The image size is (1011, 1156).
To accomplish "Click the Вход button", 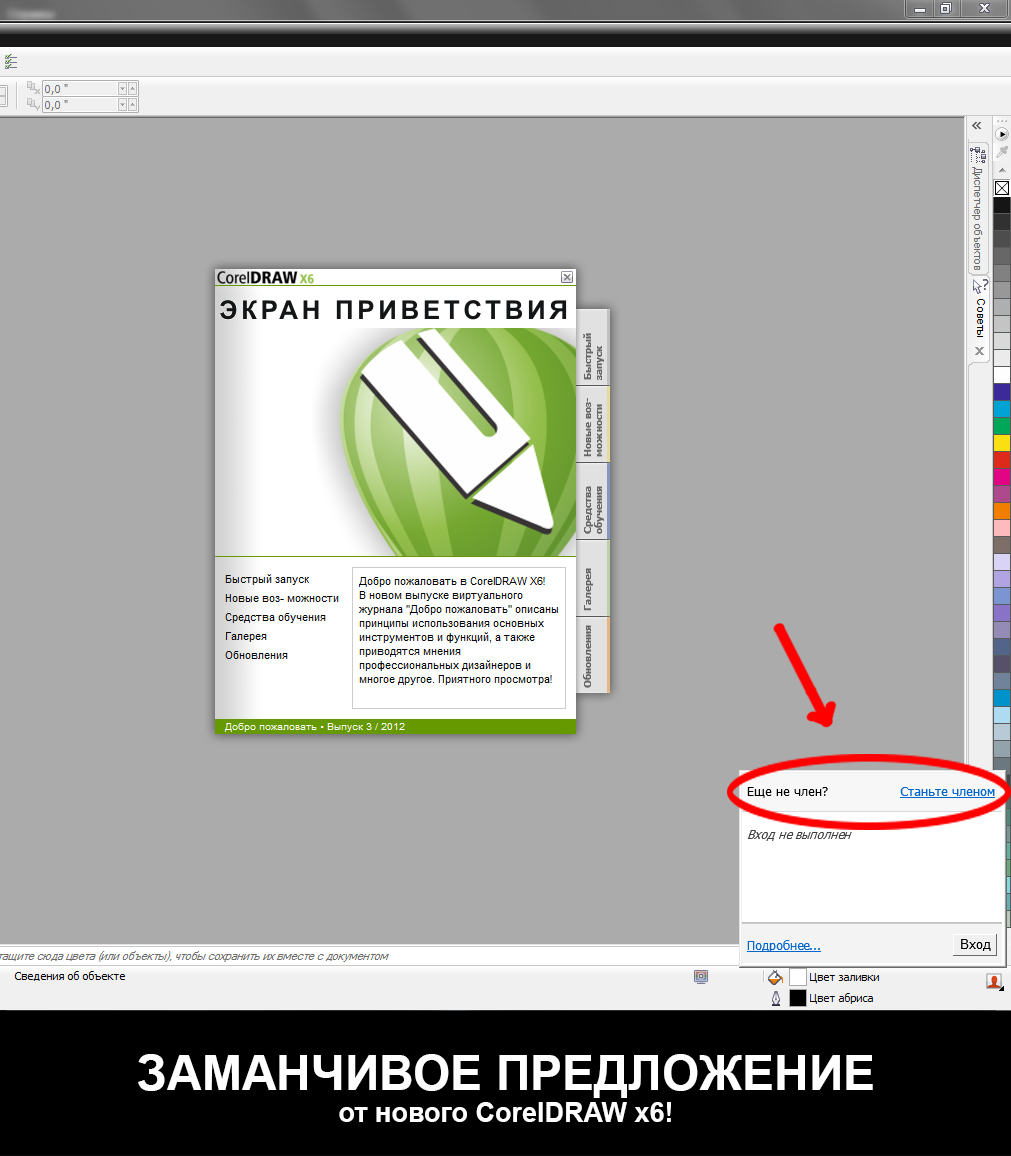I will pos(975,944).
